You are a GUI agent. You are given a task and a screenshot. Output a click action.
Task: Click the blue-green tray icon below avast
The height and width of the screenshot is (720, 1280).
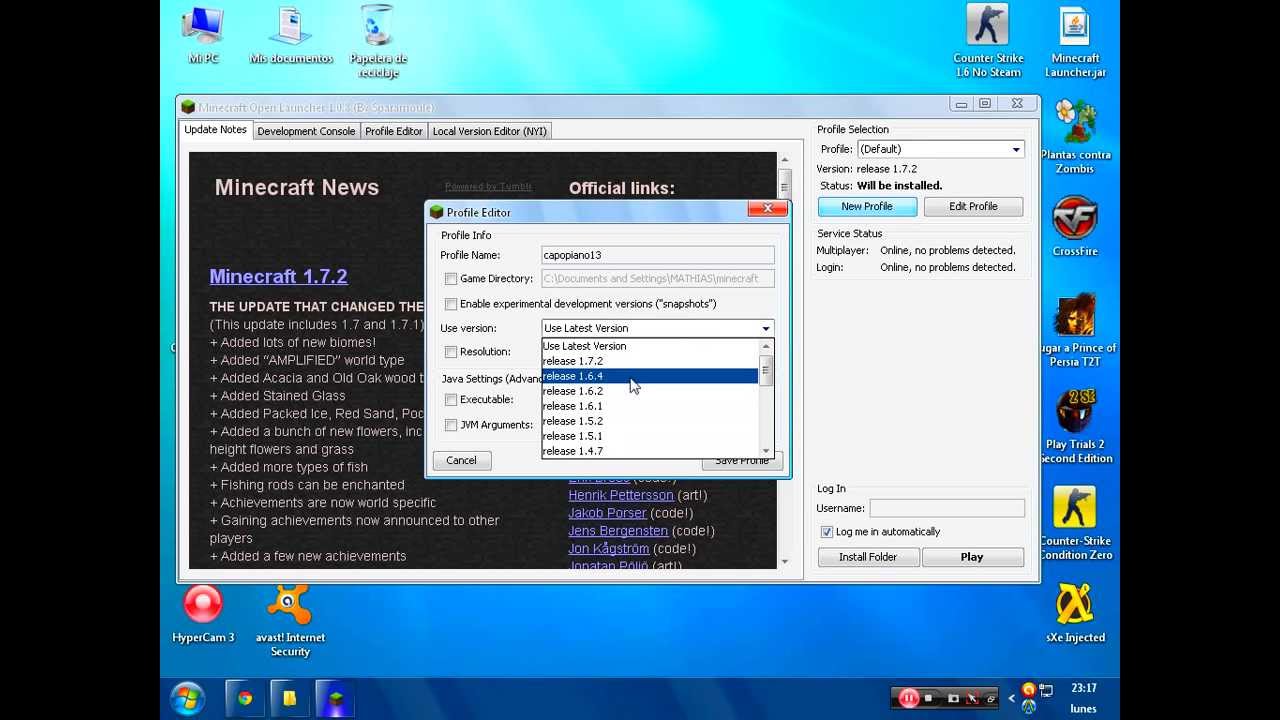click(1028, 707)
